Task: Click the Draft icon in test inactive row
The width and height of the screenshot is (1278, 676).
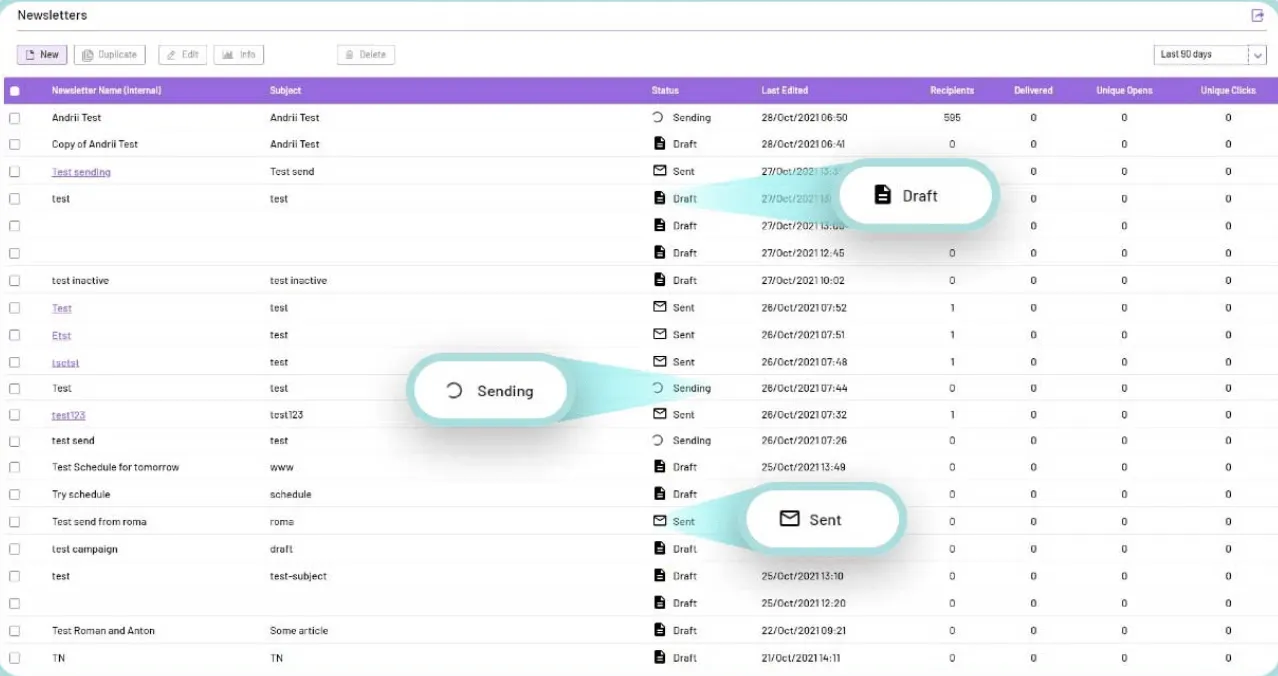Action: pyautogui.click(x=659, y=279)
